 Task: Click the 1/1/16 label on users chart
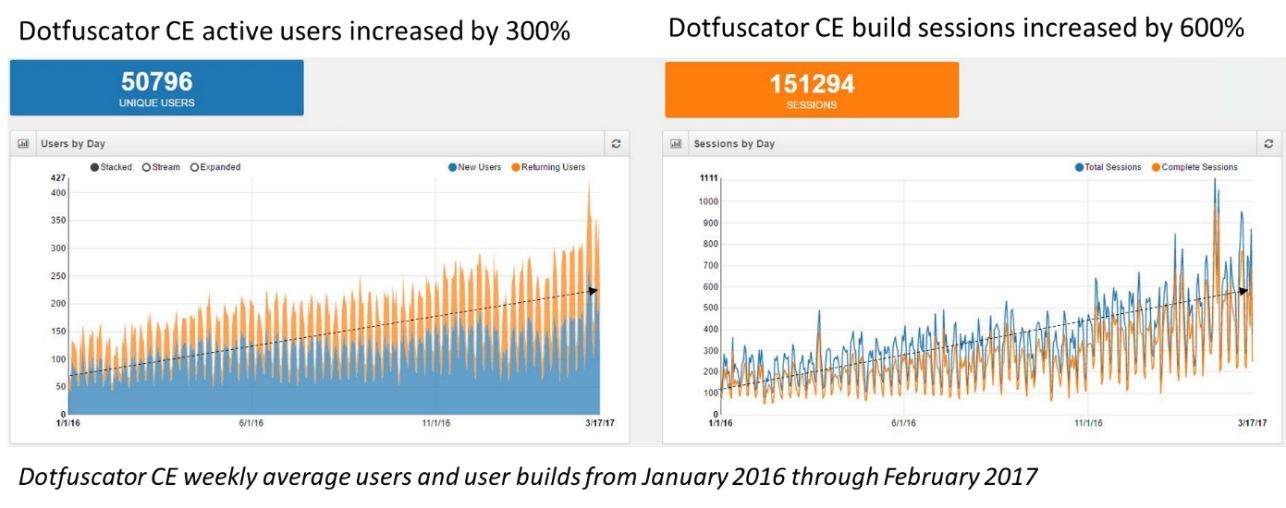(66, 422)
